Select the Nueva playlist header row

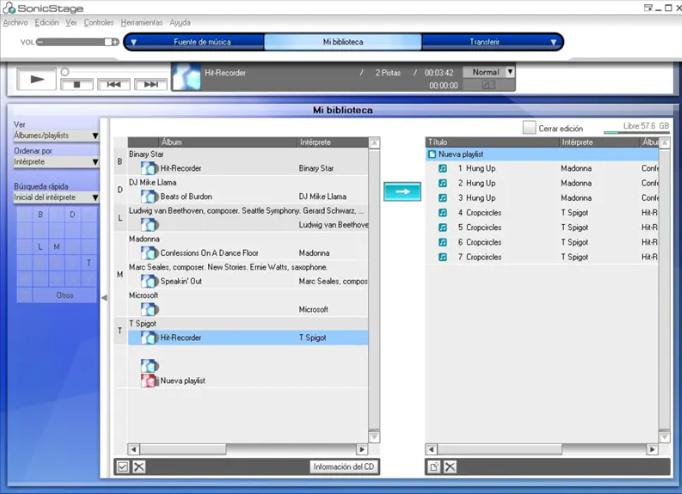click(x=542, y=154)
